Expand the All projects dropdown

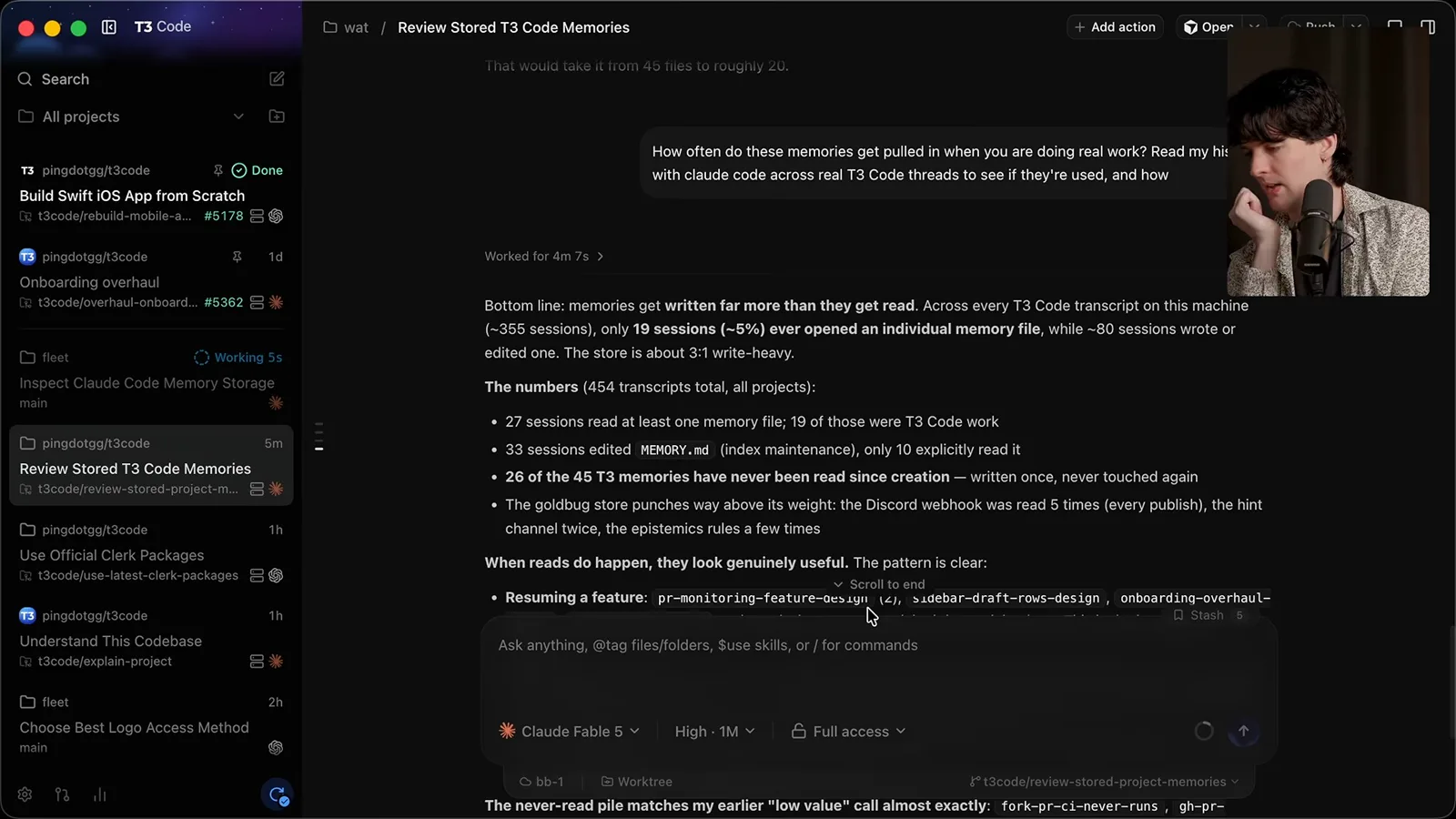[238, 116]
